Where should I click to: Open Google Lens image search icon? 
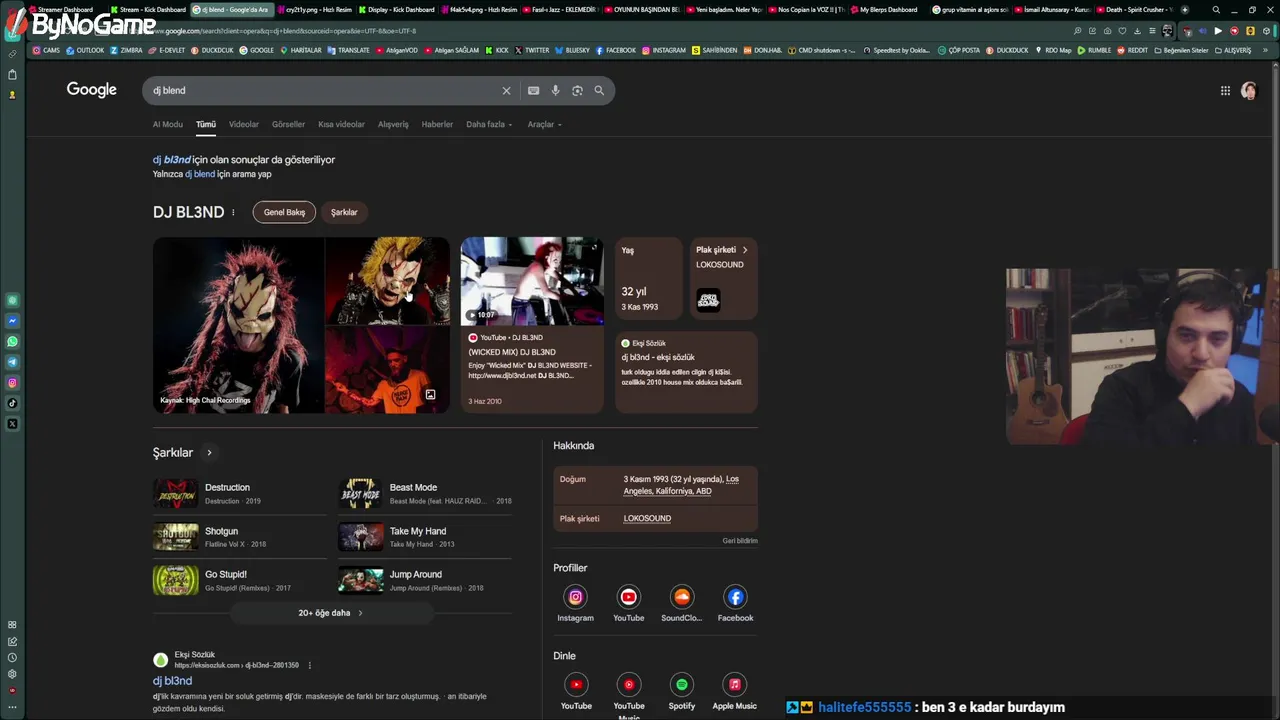pos(577,91)
